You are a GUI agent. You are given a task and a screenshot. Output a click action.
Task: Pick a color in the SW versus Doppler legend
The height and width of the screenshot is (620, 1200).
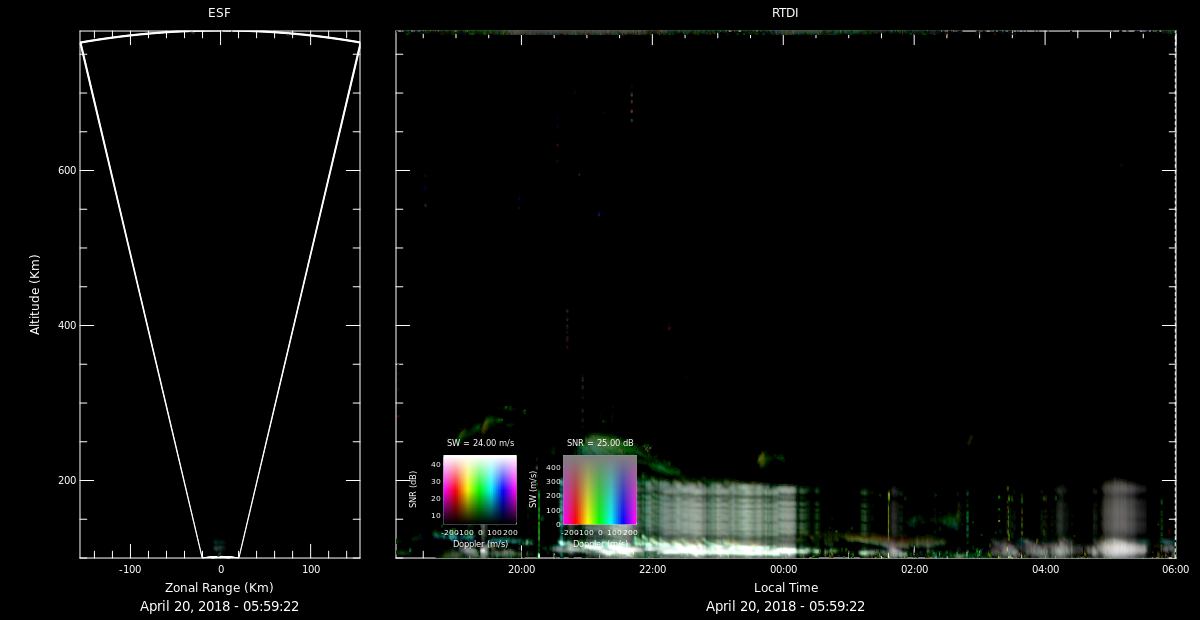[600, 490]
